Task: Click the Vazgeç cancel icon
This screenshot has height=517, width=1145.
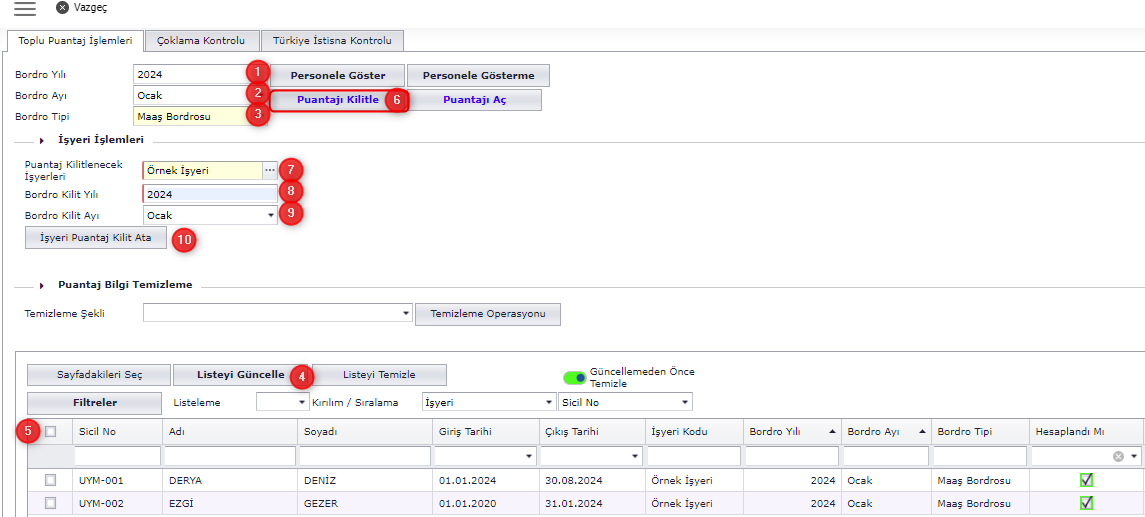Action: coord(63,7)
